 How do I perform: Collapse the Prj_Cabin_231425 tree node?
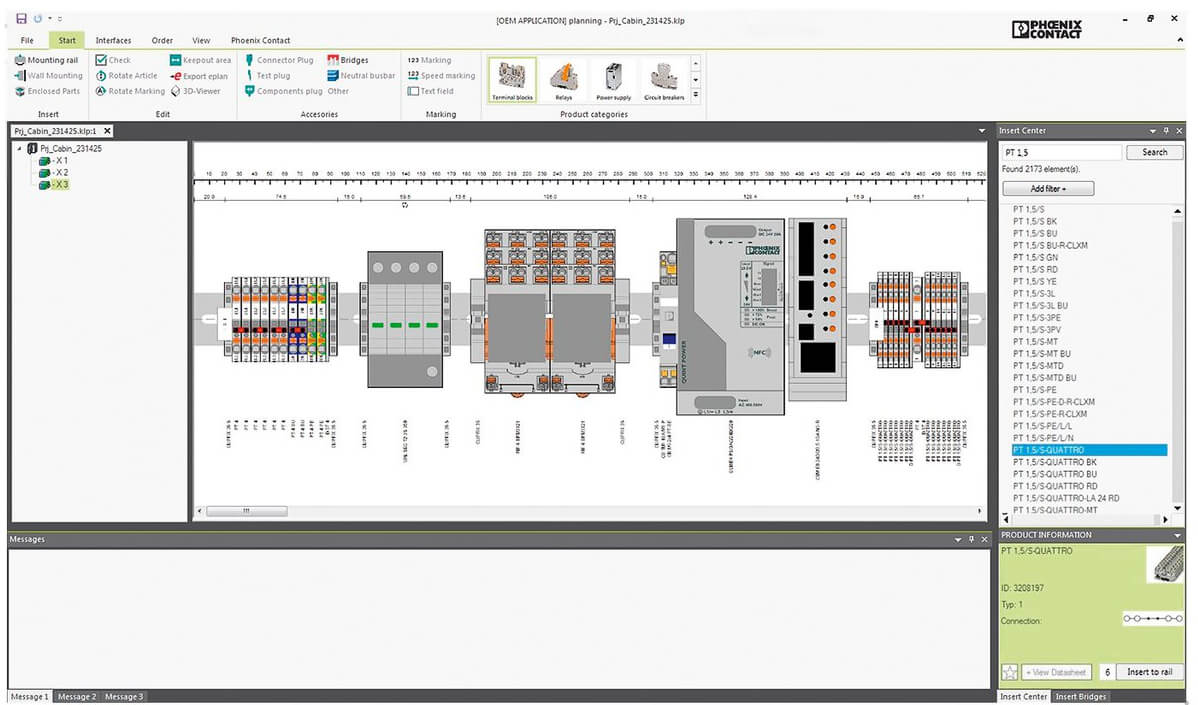coord(20,149)
